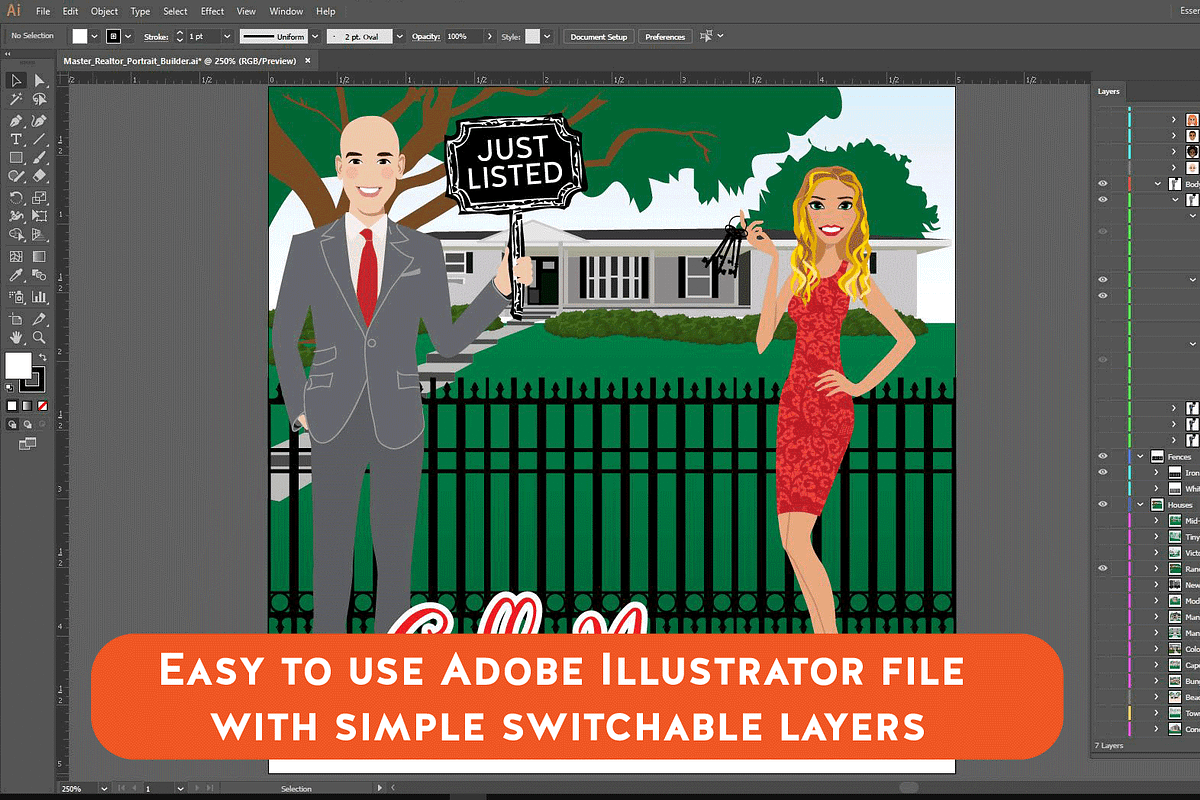1200x800 pixels.
Task: Select the Paintbrush tool
Action: coord(40,158)
